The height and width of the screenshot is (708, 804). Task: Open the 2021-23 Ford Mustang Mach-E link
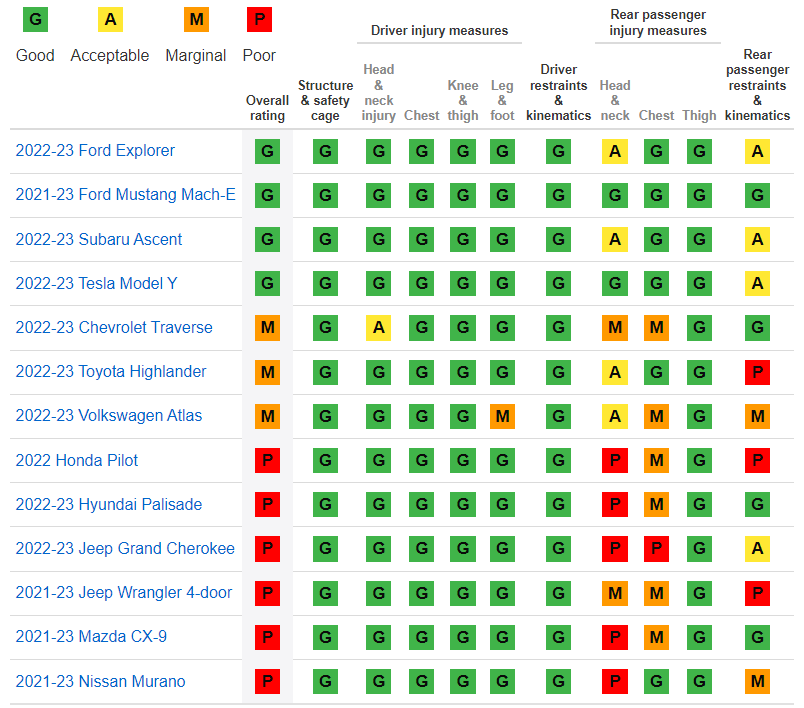[x=125, y=195]
